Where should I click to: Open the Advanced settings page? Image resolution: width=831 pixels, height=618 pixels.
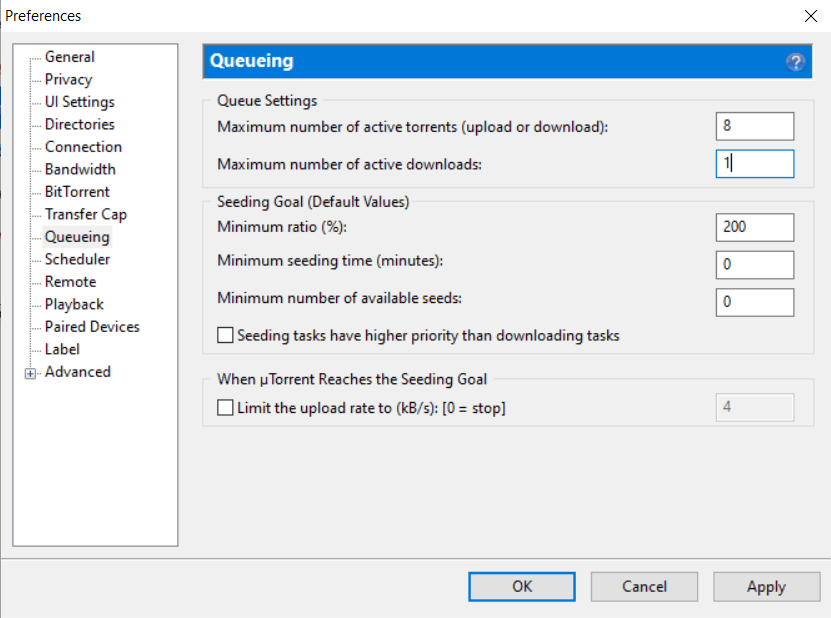point(77,372)
